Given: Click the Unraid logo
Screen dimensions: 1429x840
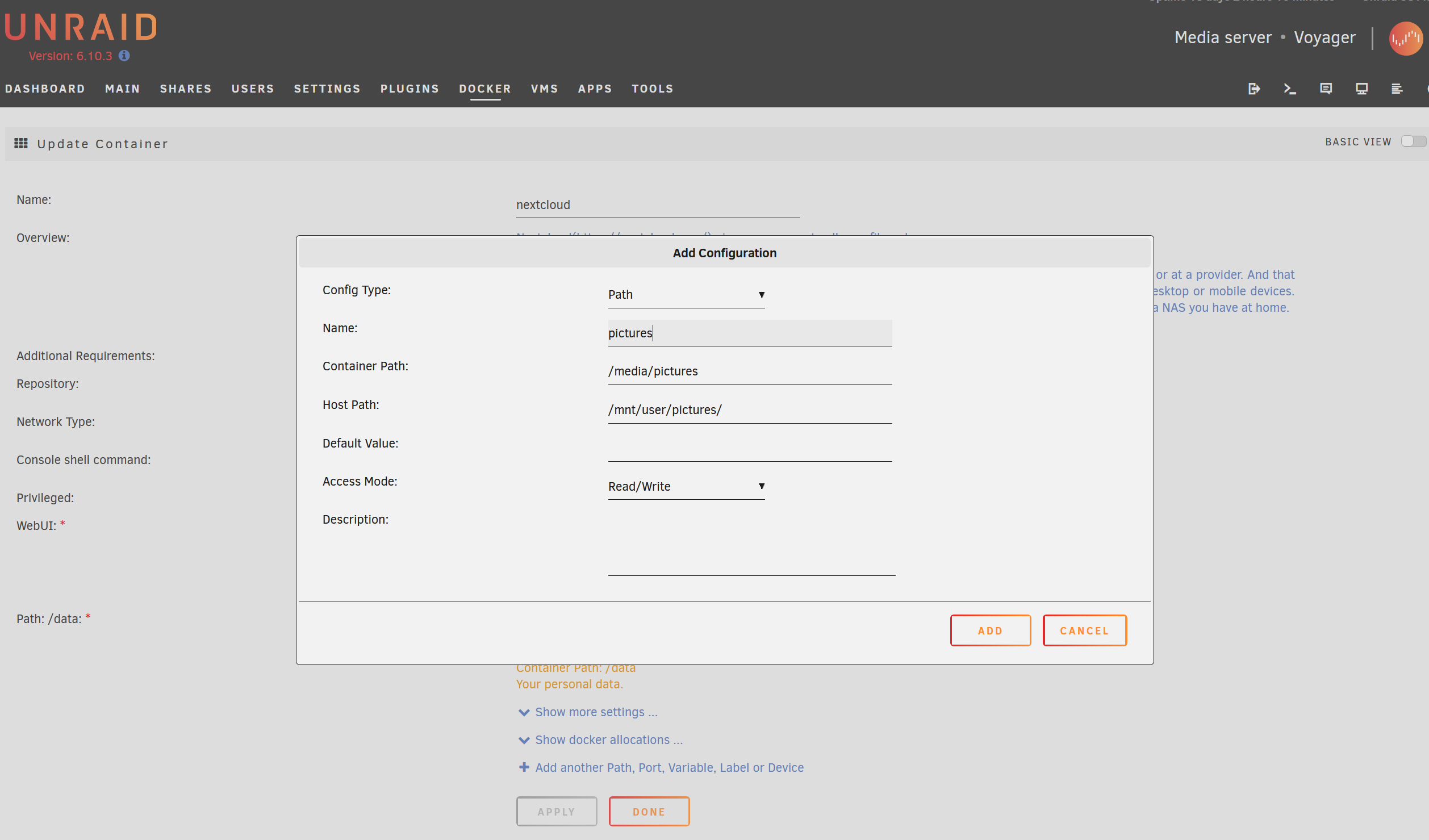Looking at the screenshot, I should (80, 27).
